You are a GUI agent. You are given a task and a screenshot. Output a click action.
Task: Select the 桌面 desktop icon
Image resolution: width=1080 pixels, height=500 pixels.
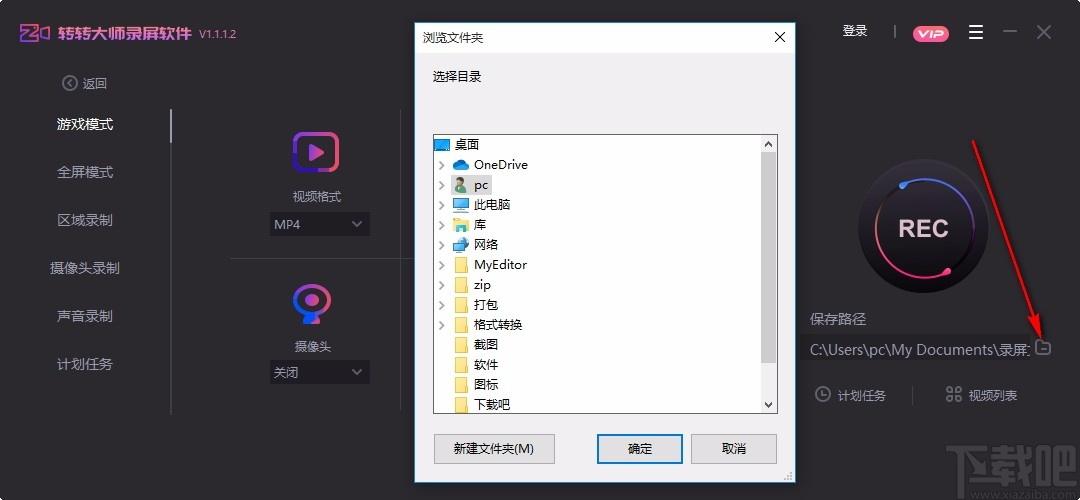(442, 145)
